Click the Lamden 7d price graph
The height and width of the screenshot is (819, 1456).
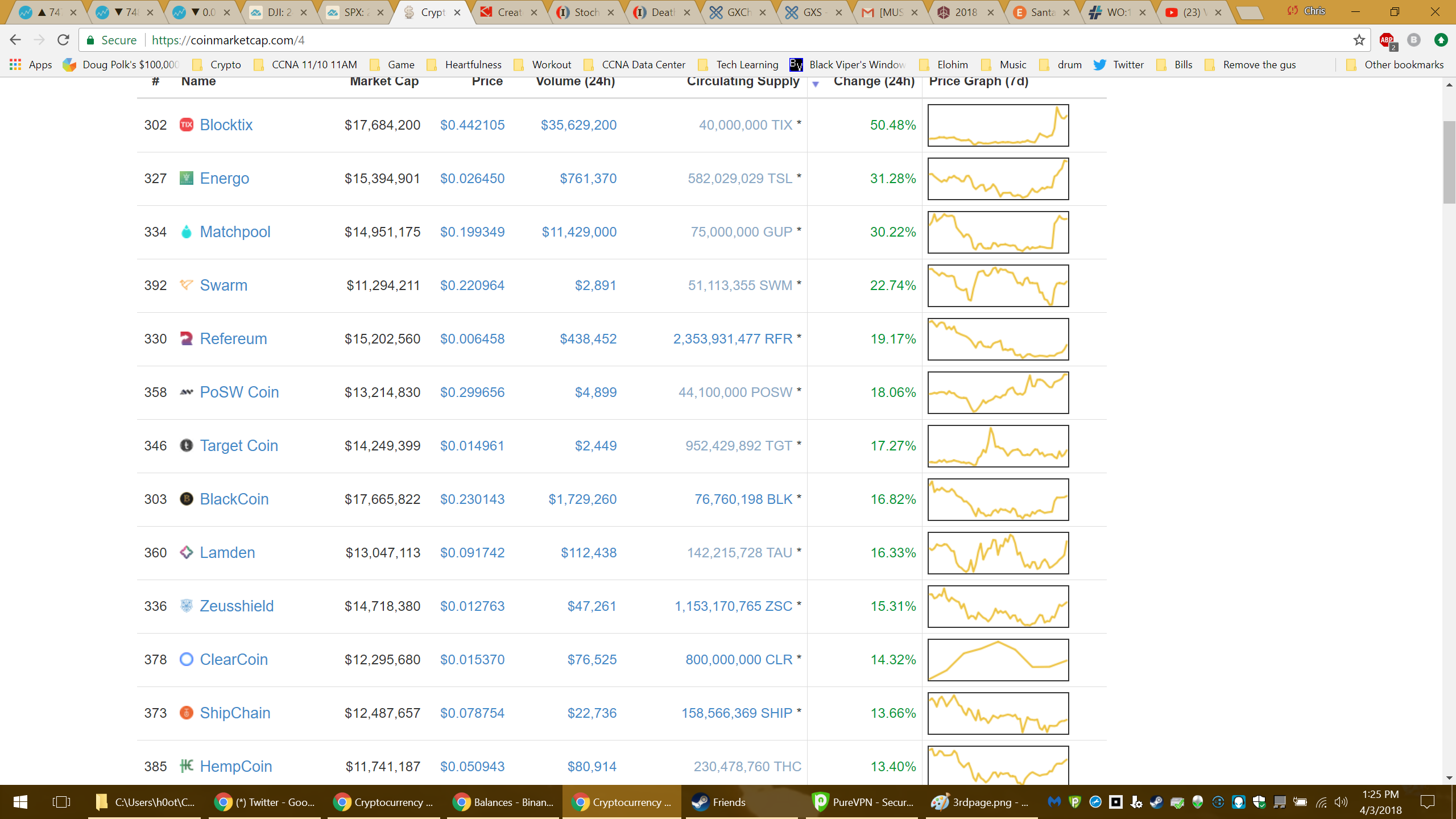[x=998, y=553]
